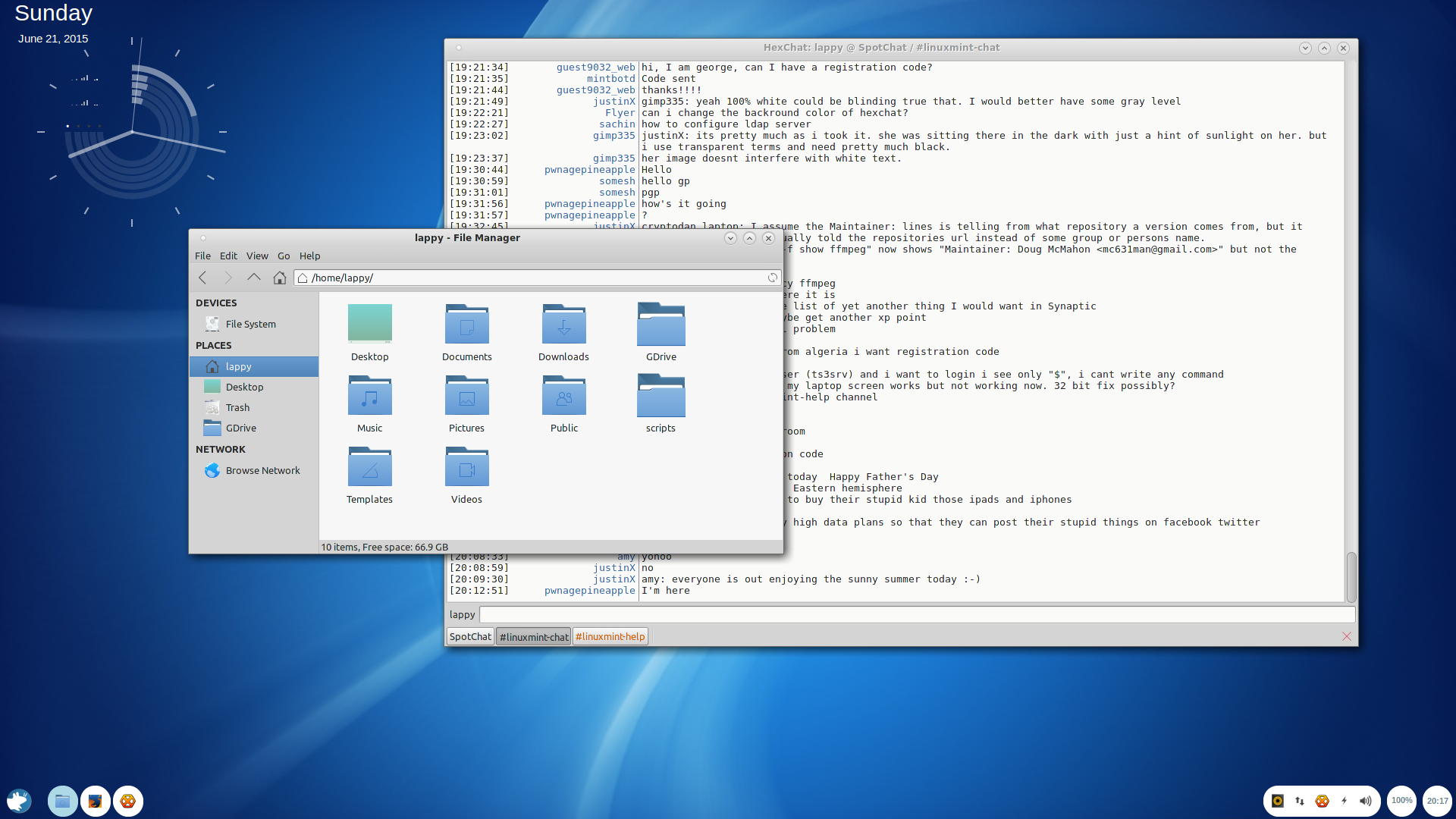This screenshot has height=819, width=1456.
Task: Click the HexChat message input box
Action: (x=918, y=614)
